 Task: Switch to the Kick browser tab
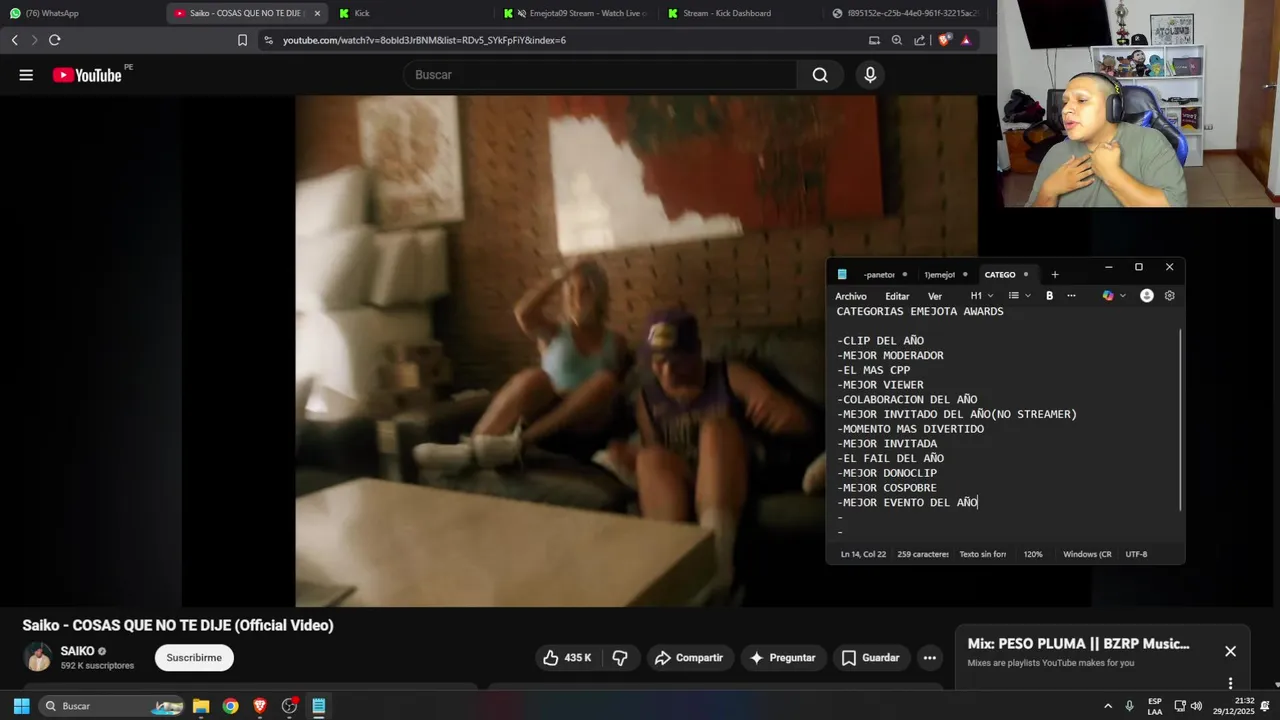click(x=410, y=13)
